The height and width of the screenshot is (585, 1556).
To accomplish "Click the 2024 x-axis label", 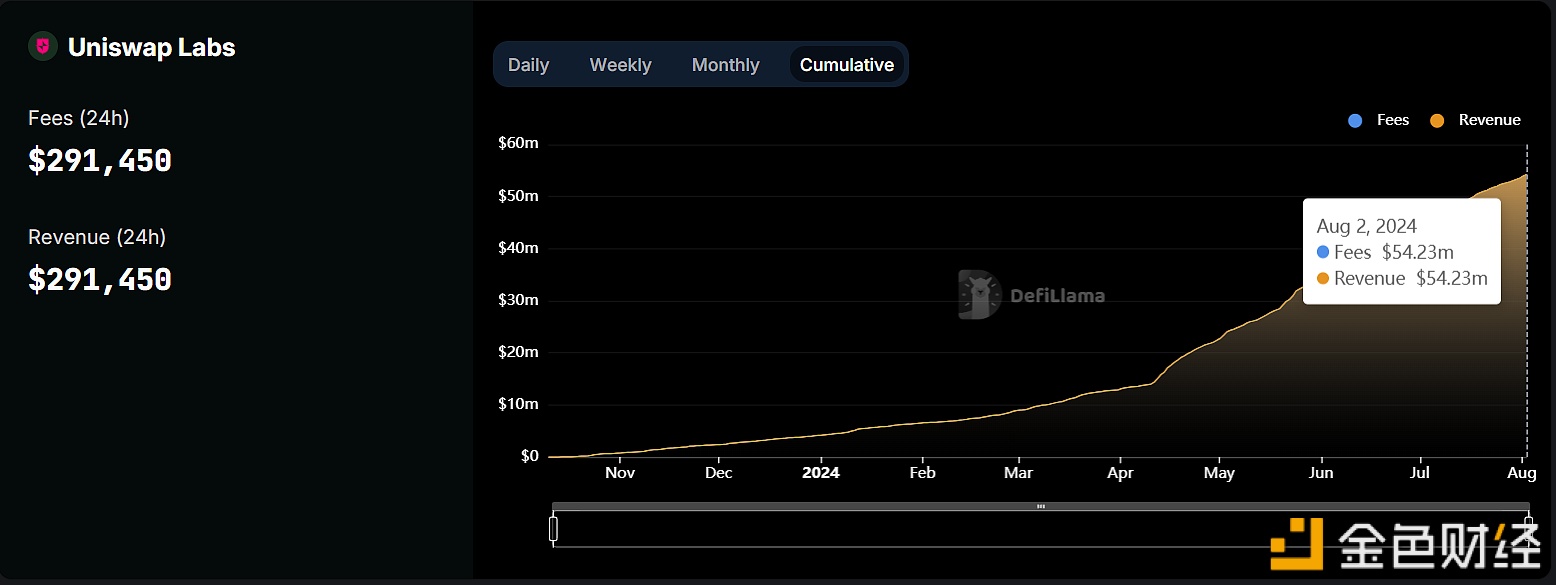I will coord(821,472).
